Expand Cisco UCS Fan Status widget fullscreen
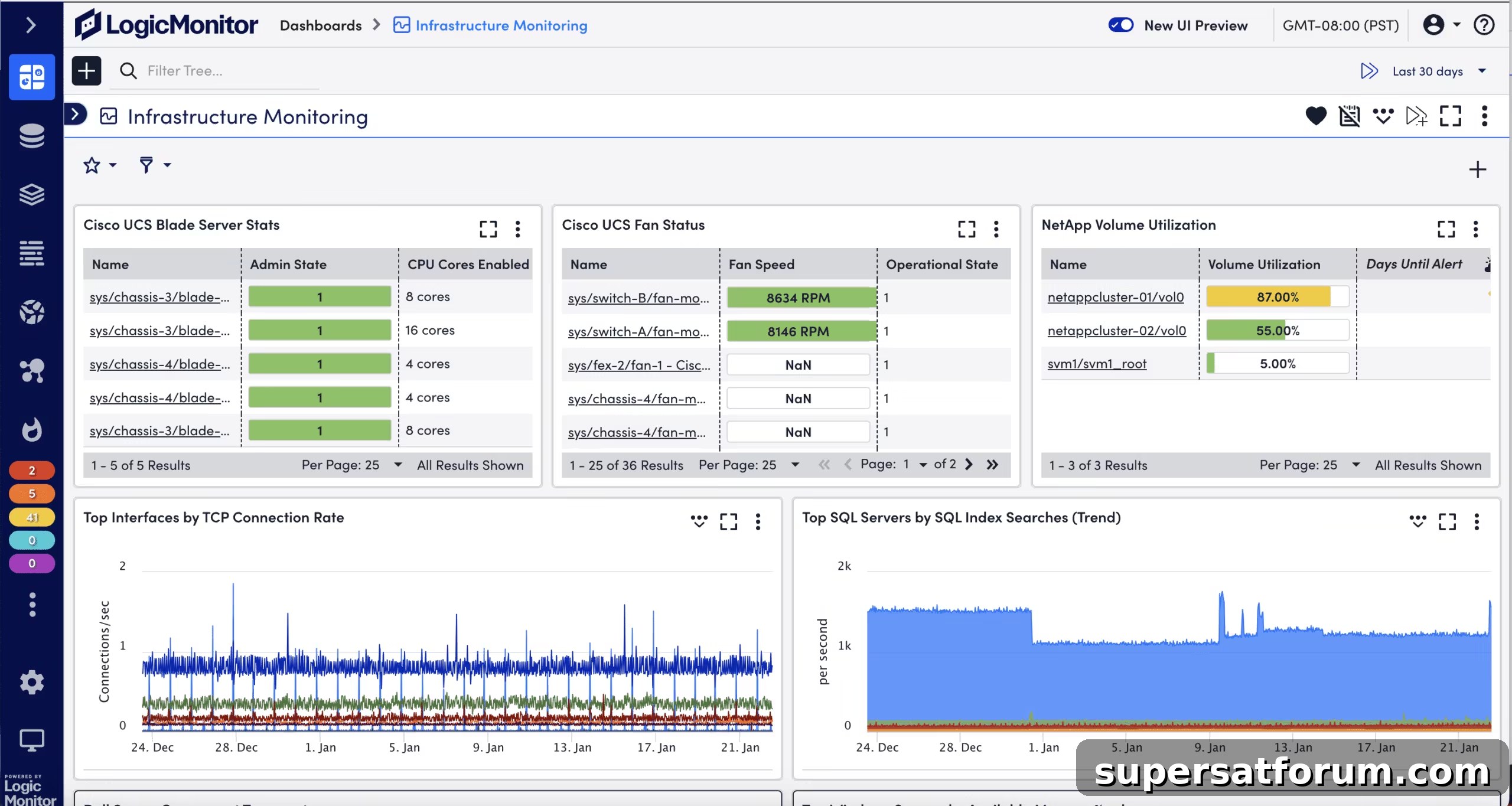This screenshot has width=1512, height=806. pos(966,229)
